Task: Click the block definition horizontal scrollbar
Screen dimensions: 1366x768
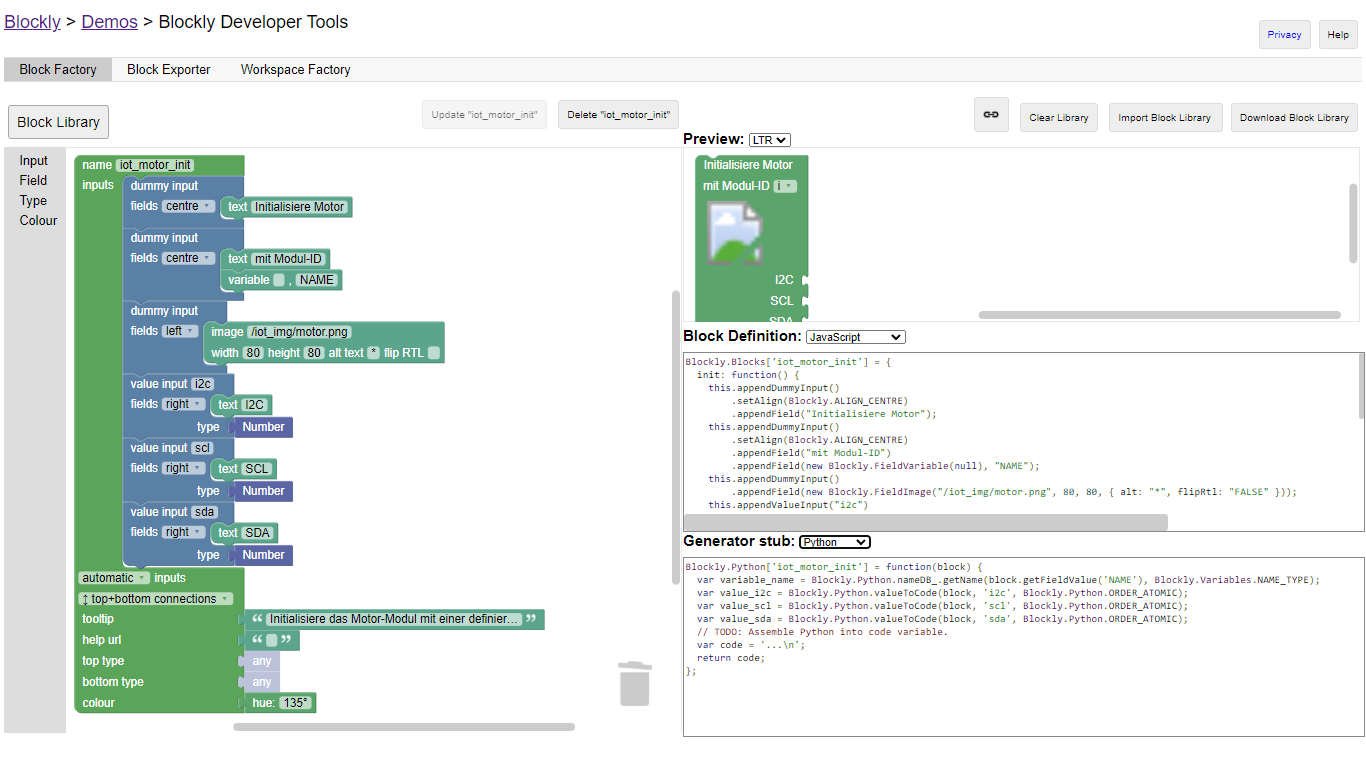Action: 925,522
